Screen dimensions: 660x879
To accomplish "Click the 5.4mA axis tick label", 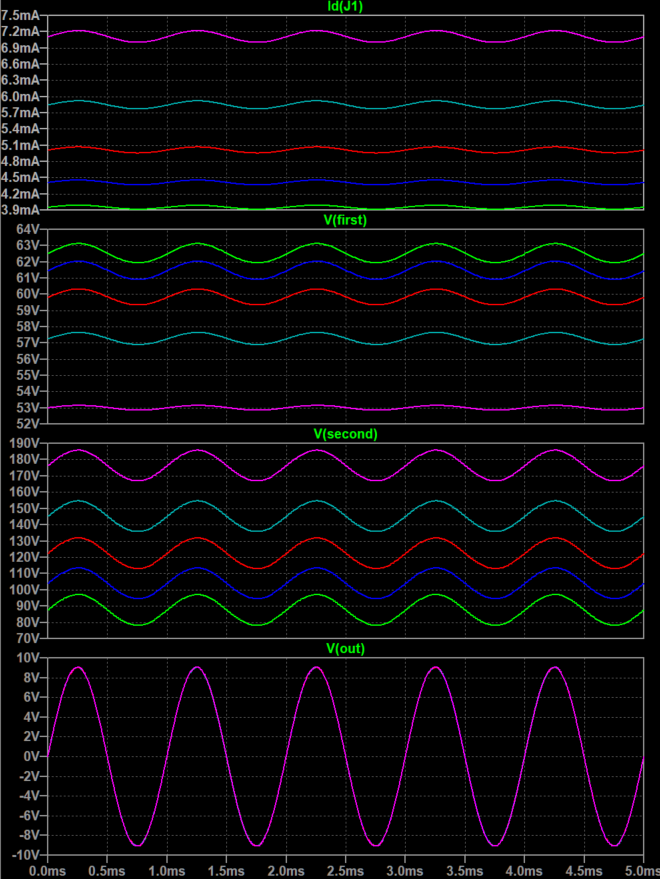I will click(20, 129).
